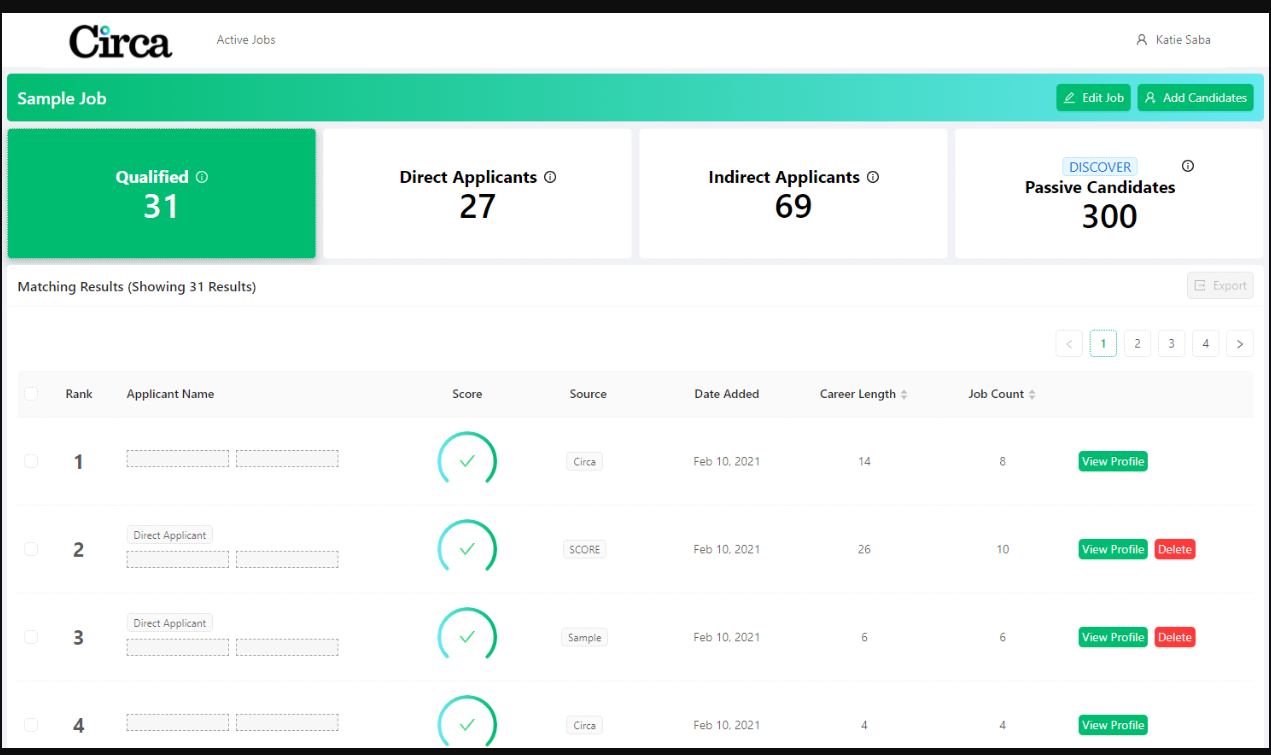
Task: Switch to the Direct Applicants tab card
Action: [x=477, y=193]
